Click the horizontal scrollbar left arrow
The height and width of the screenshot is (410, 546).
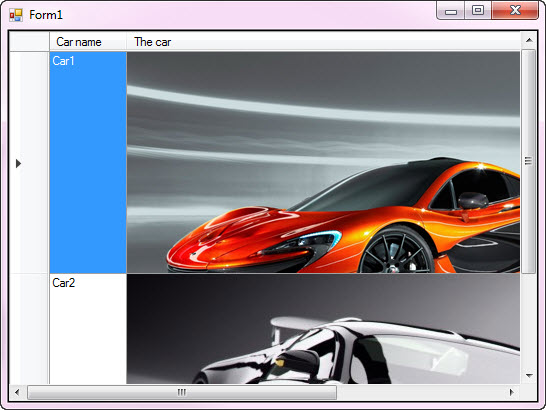[x=17, y=393]
